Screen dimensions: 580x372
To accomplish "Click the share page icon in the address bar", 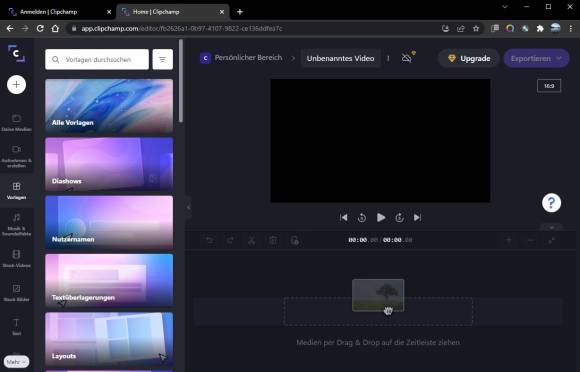I will tap(461, 28).
